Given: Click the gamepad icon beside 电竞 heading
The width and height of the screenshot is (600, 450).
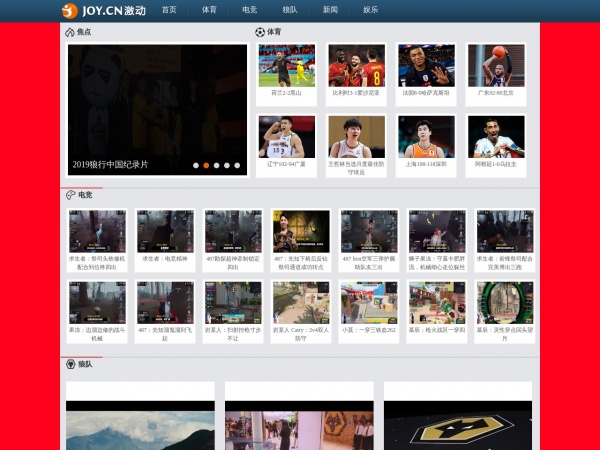Looking at the screenshot, I should [x=70, y=195].
